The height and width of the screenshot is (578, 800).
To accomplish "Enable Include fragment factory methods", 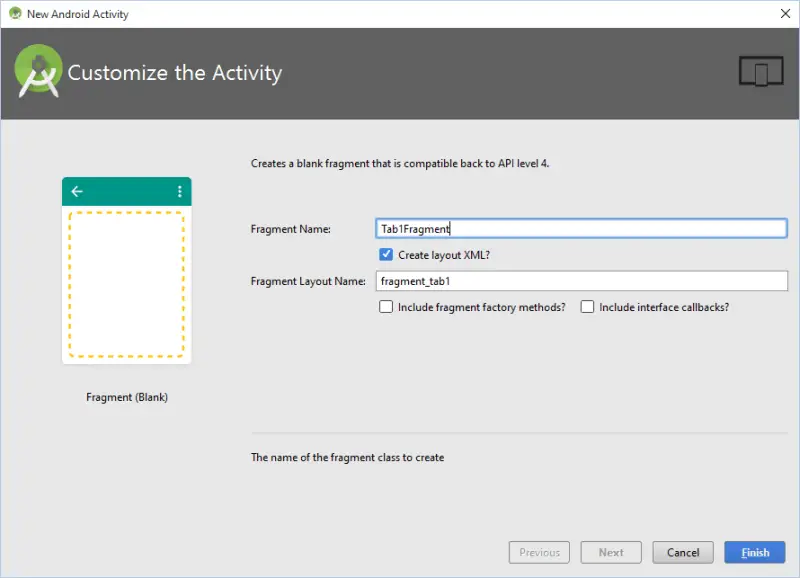I will [386, 307].
